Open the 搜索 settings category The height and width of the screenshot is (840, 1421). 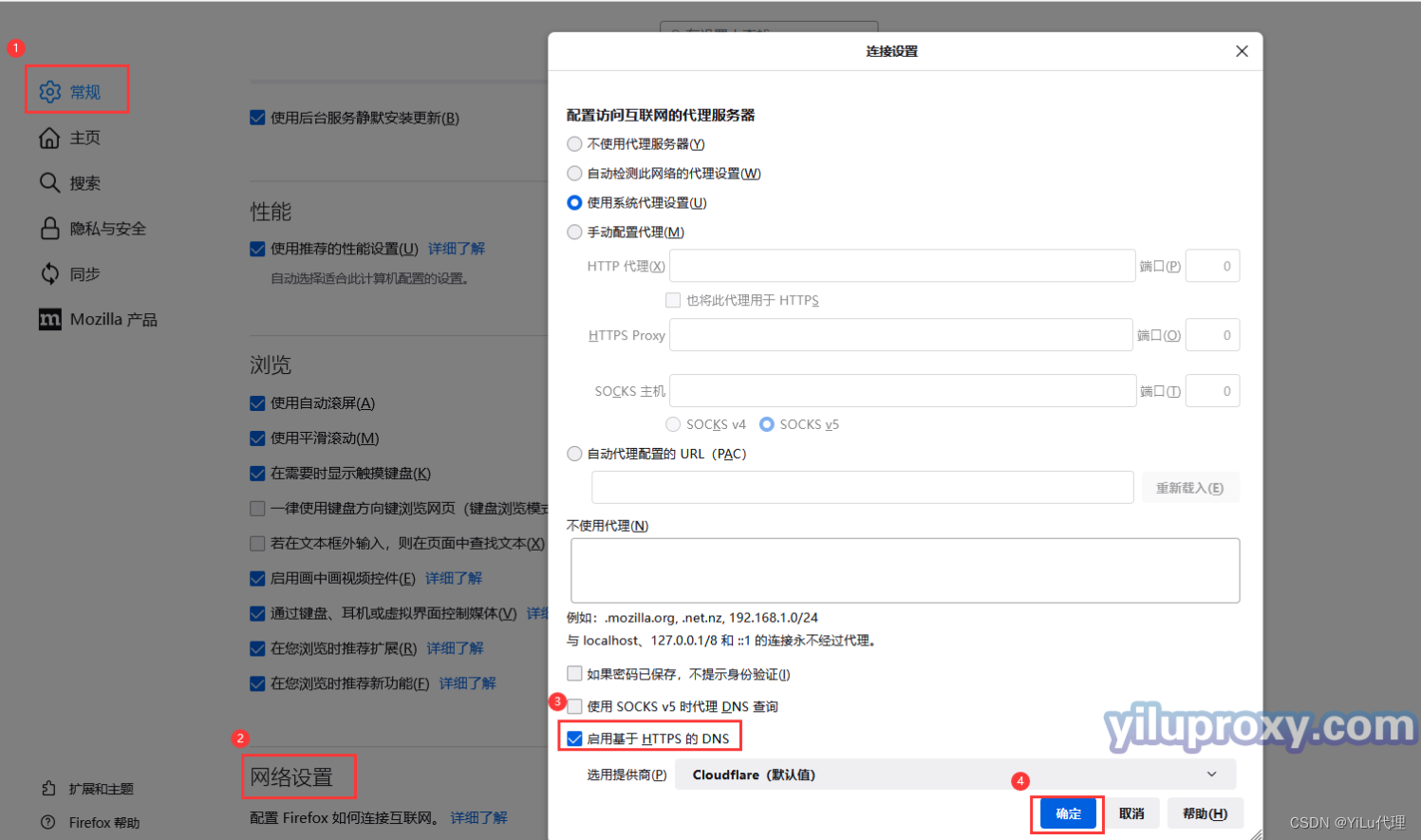pyautogui.click(x=84, y=182)
